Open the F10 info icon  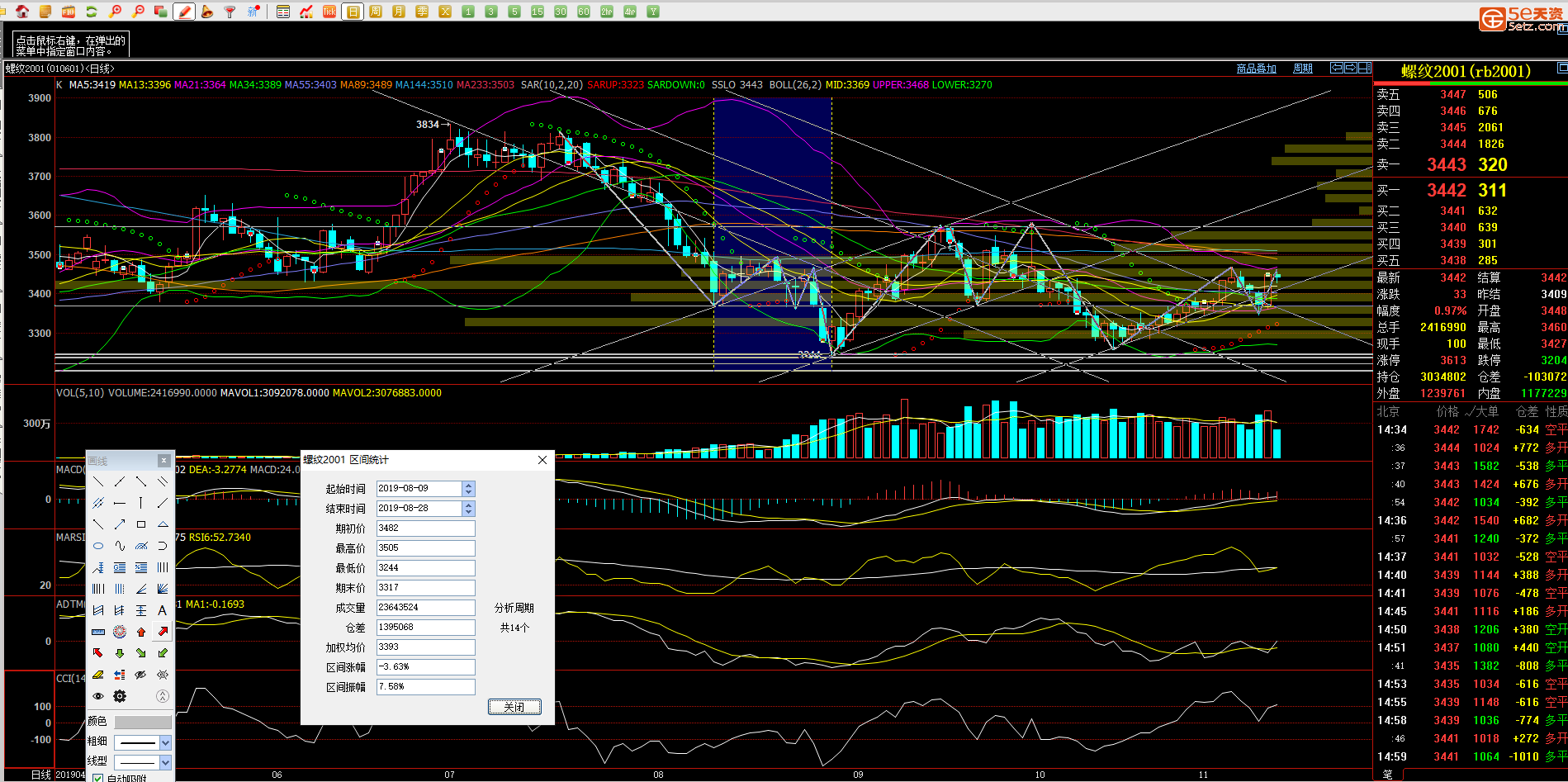click(69, 12)
